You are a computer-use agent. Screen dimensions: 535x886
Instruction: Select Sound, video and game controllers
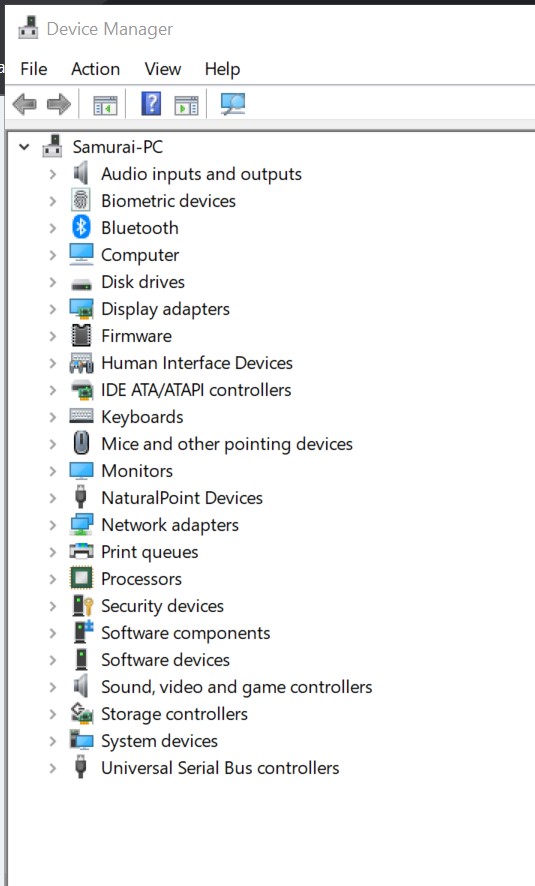[x=237, y=687]
